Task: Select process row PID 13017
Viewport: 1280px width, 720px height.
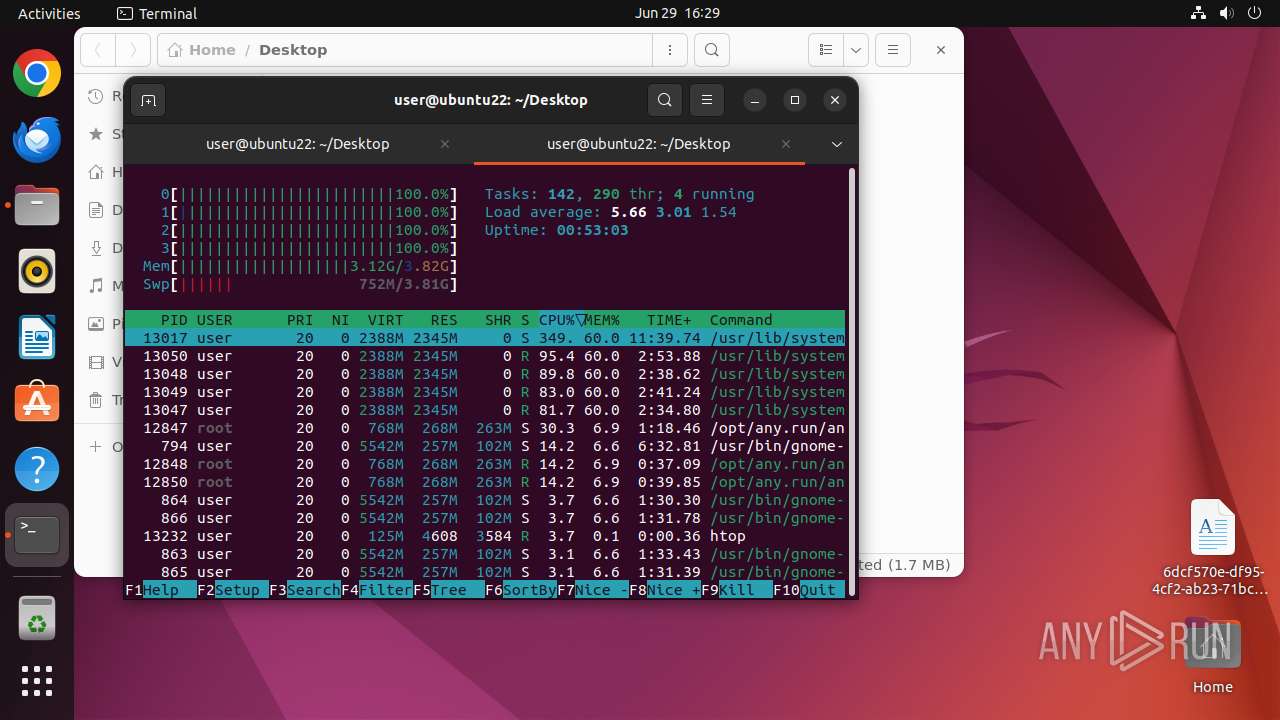Action: [x=485, y=338]
